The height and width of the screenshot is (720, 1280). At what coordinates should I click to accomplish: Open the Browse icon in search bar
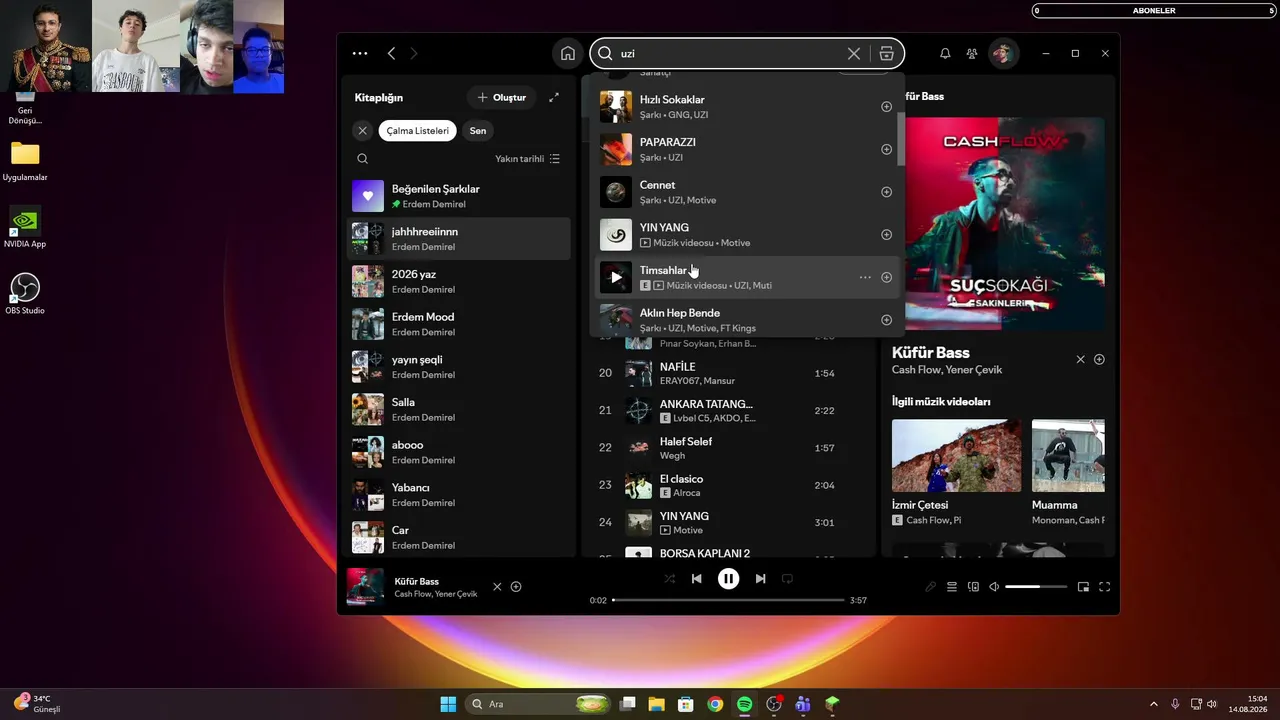tap(886, 53)
